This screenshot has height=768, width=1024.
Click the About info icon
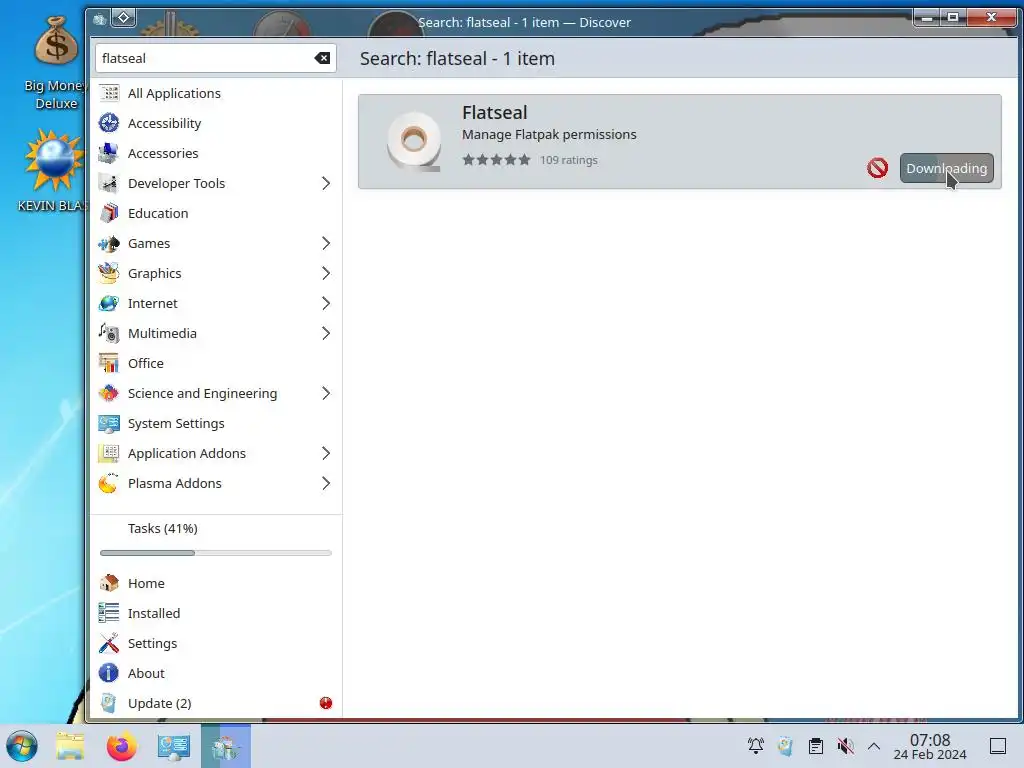[109, 673]
